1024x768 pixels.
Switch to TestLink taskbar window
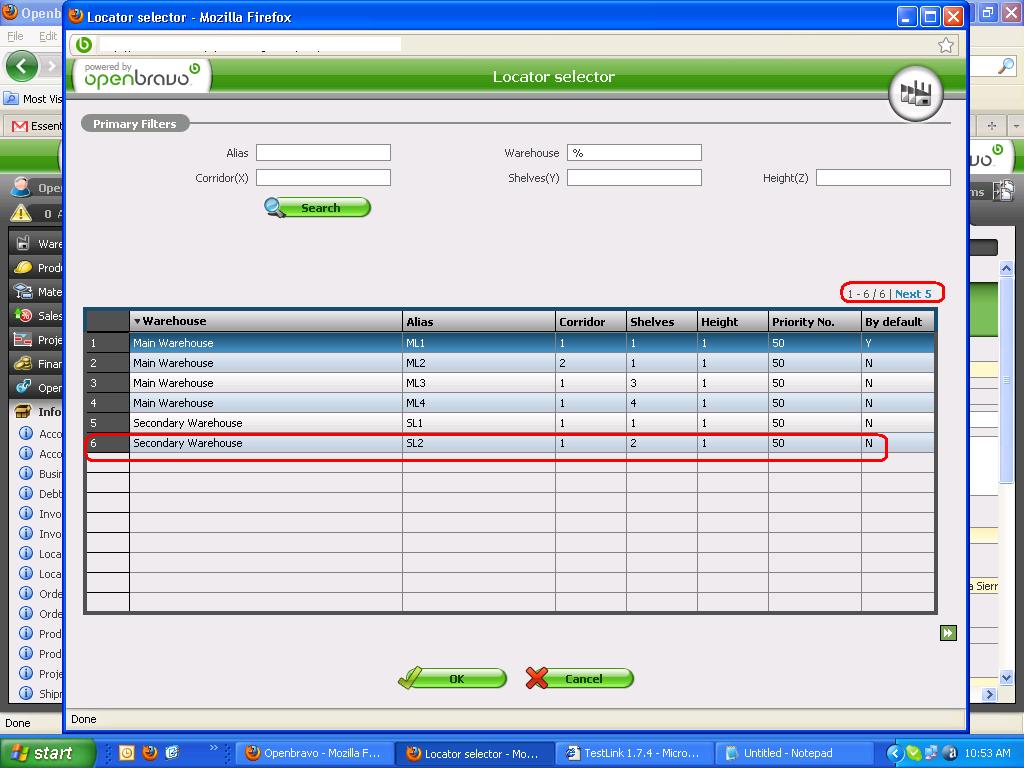pos(632,753)
